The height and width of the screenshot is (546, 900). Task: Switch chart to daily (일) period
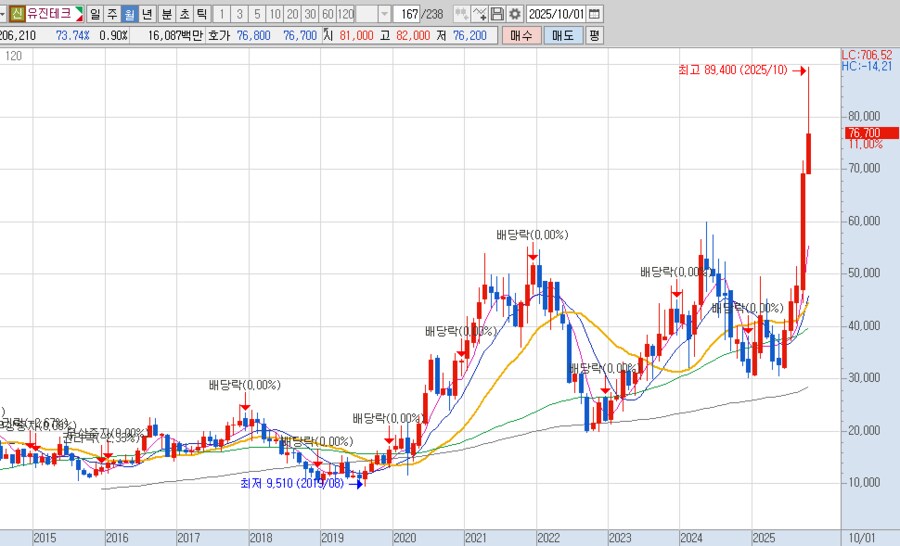94,14
